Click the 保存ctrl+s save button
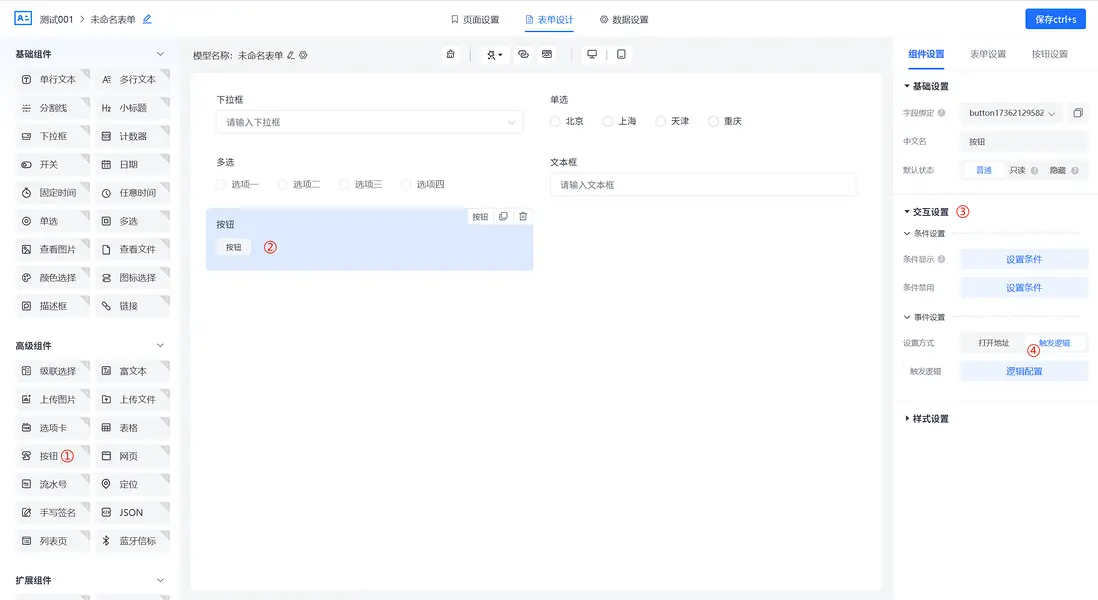The image size is (1098, 600). point(1055,18)
